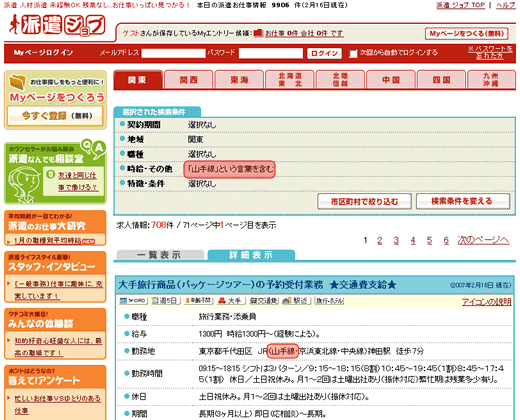Click the folder icon in Myページ banner
The height and width of the screenshot is (420, 520).
pyautogui.click(x=18, y=82)
